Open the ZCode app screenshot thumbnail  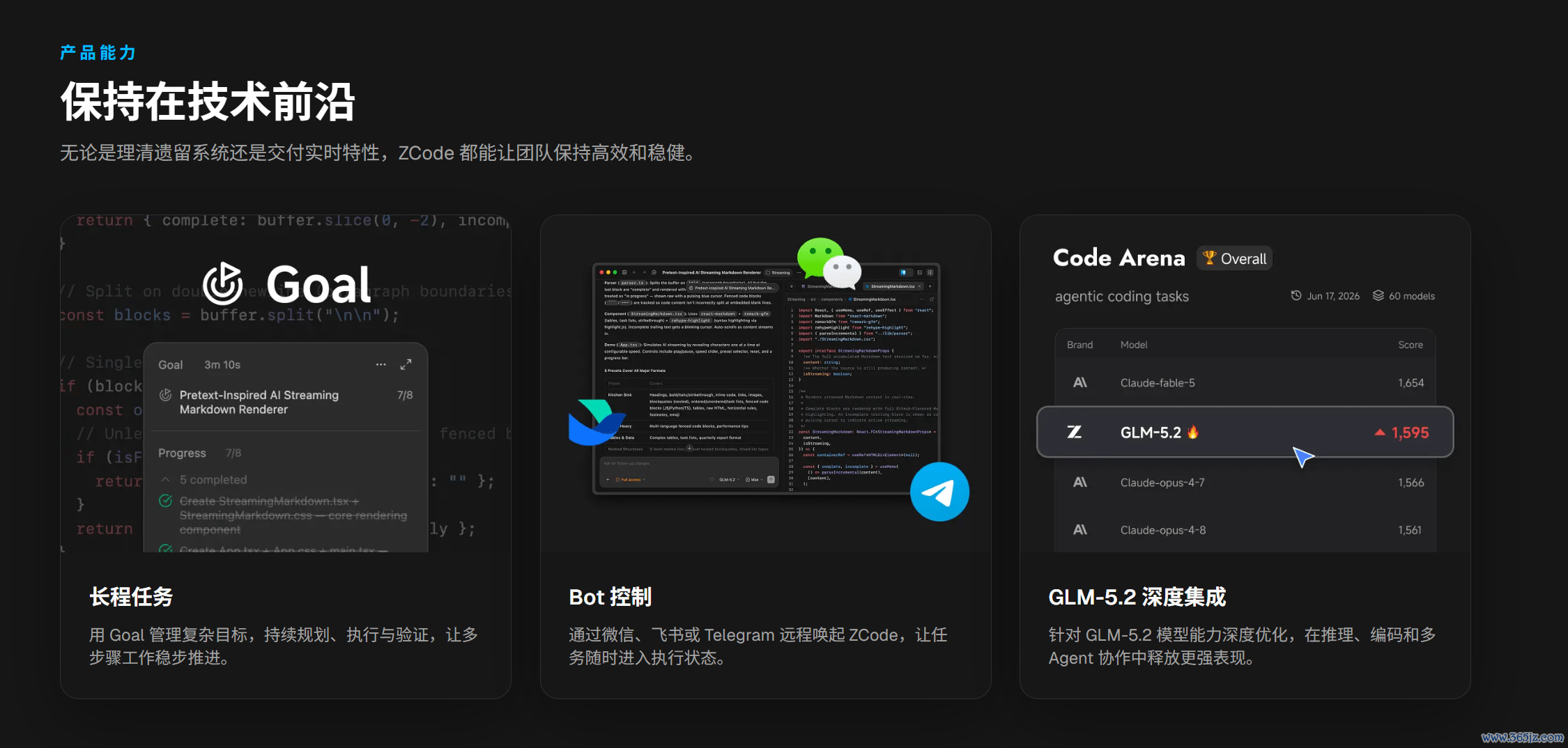[x=767, y=378]
